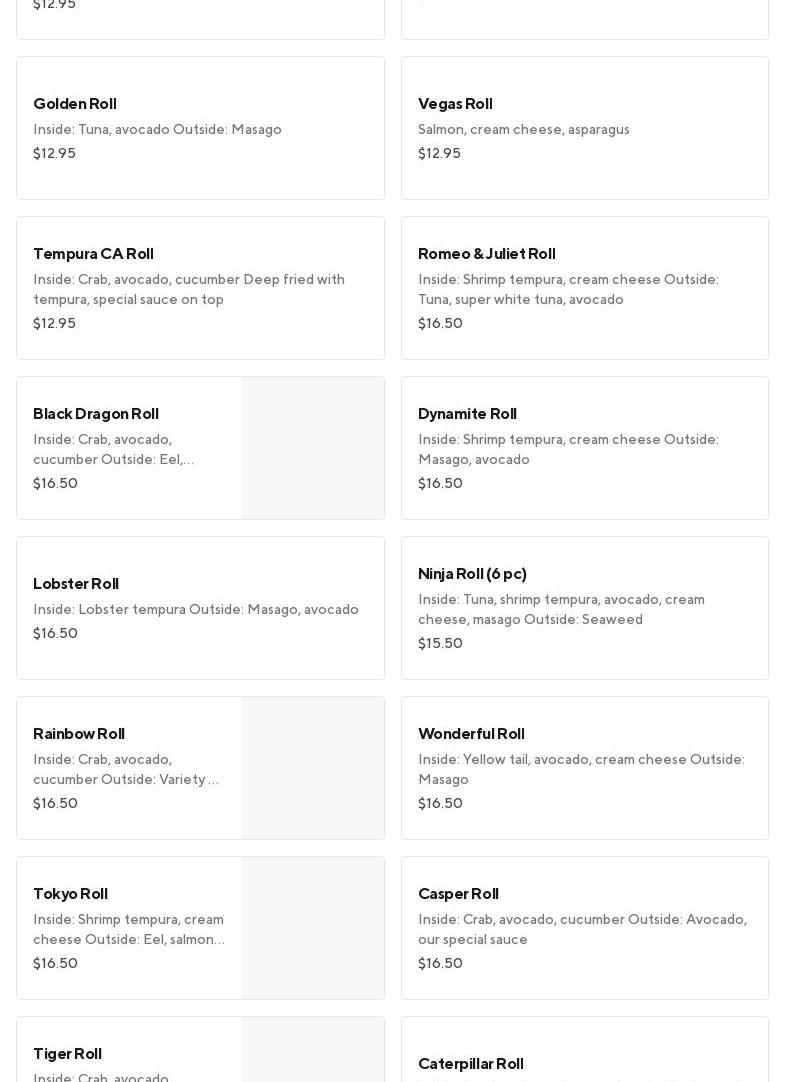Select the Wonderful Roll card
785x1082 pixels.
pyautogui.click(x=584, y=768)
